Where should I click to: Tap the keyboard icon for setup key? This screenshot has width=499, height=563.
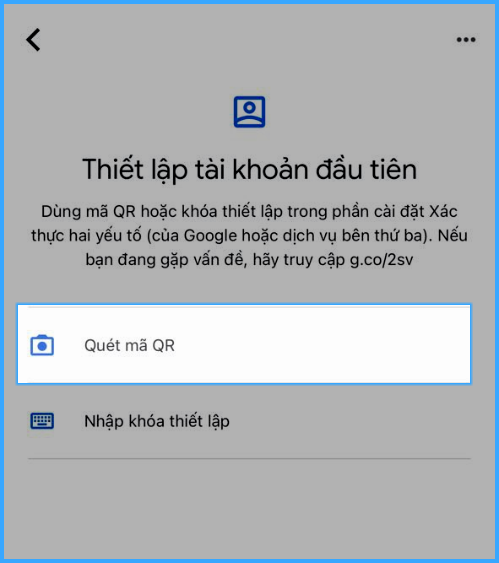point(42,421)
